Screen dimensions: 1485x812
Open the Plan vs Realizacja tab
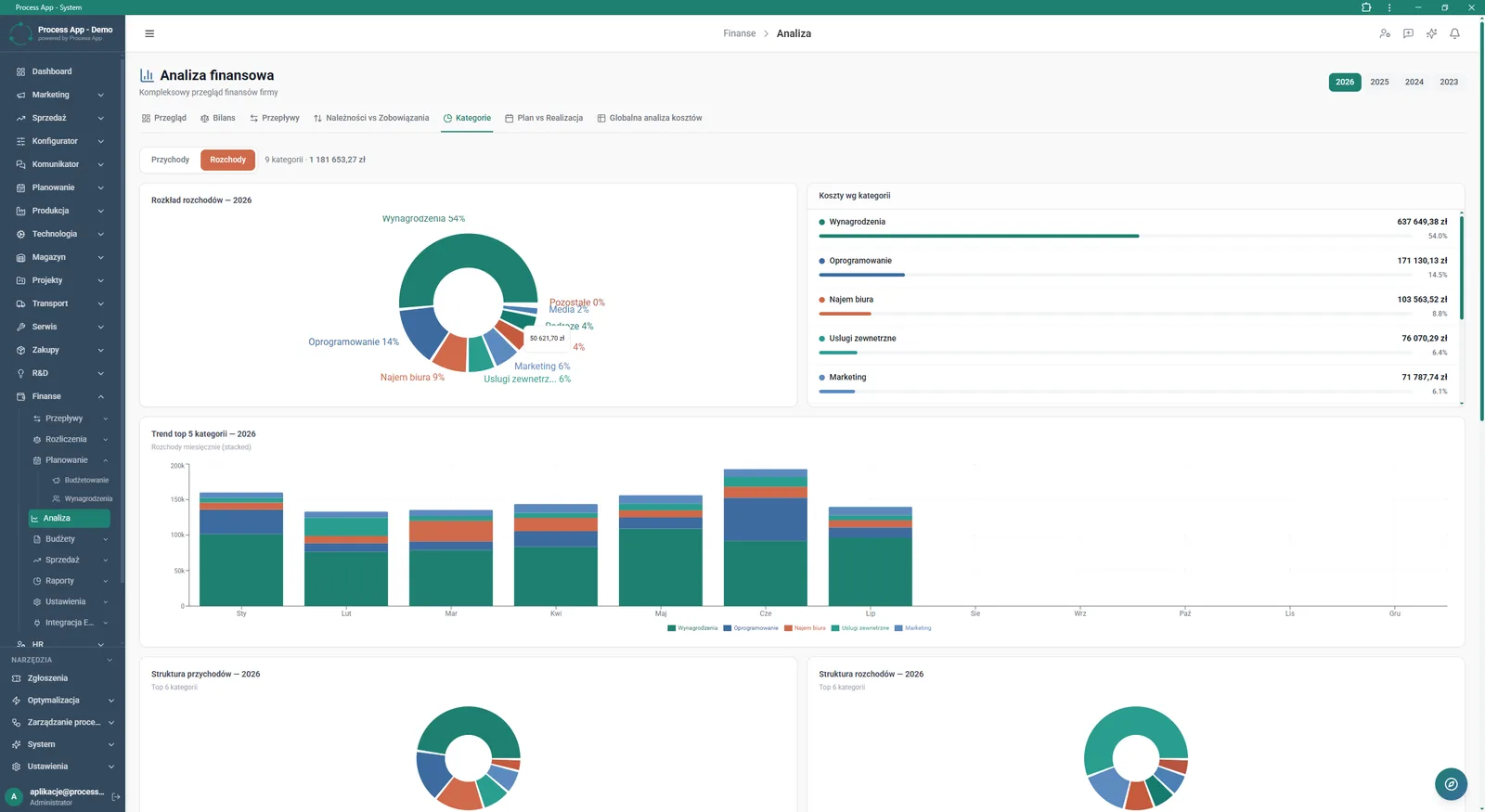pyautogui.click(x=544, y=118)
